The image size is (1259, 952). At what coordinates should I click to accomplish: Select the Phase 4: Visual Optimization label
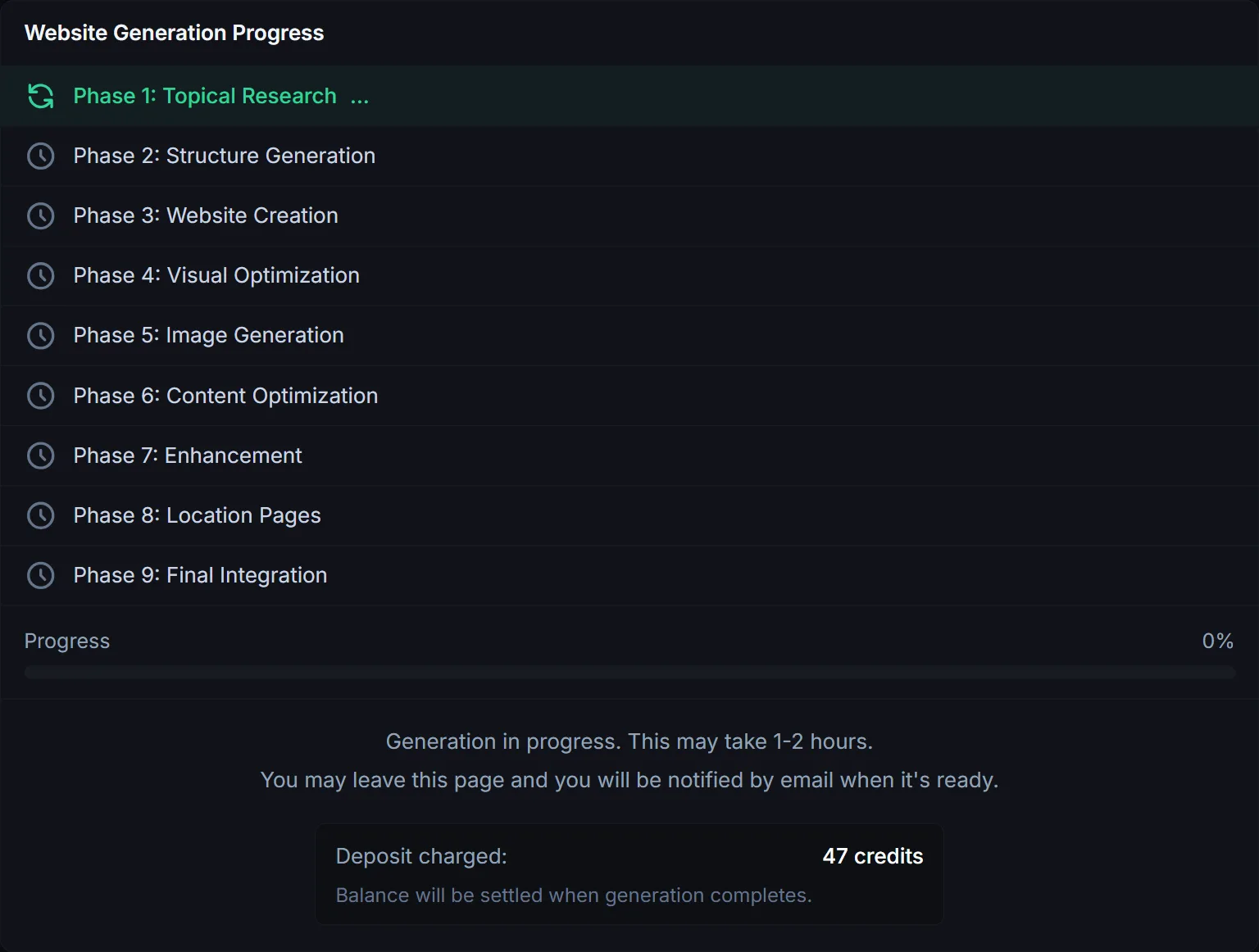coord(216,275)
